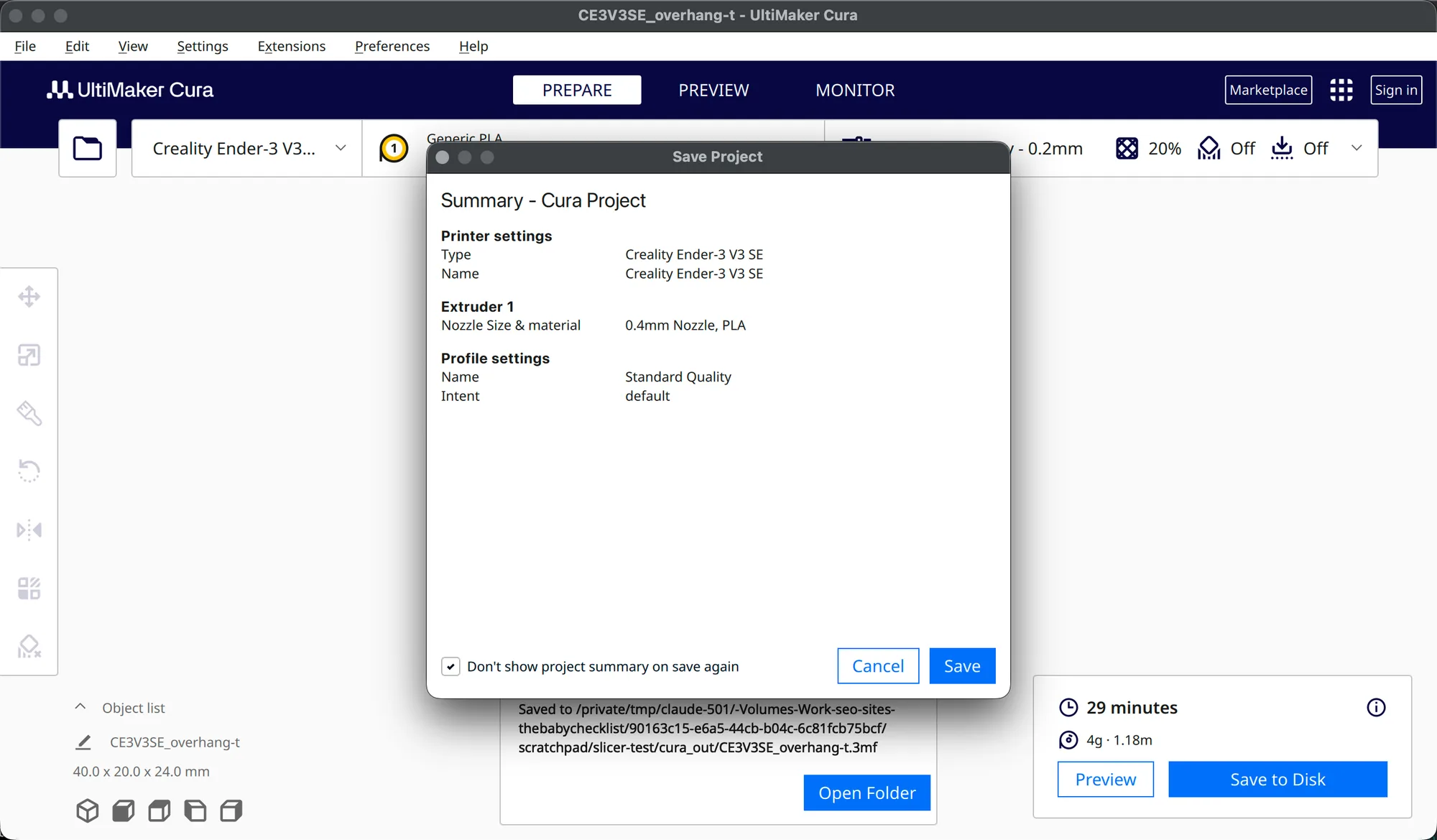Switch to right side view cube icon

(x=231, y=811)
